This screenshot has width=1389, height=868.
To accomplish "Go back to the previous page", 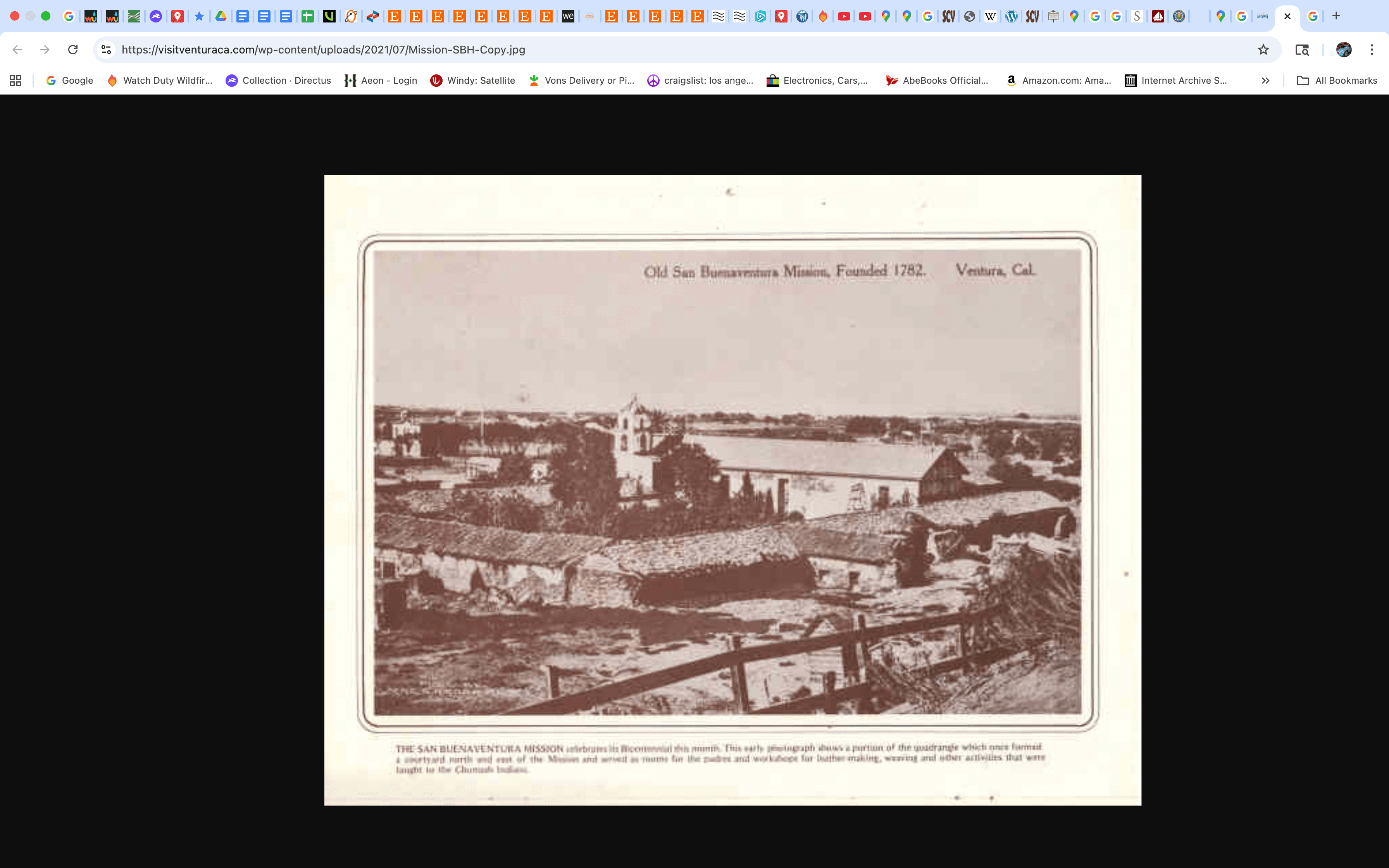I will coord(17,50).
